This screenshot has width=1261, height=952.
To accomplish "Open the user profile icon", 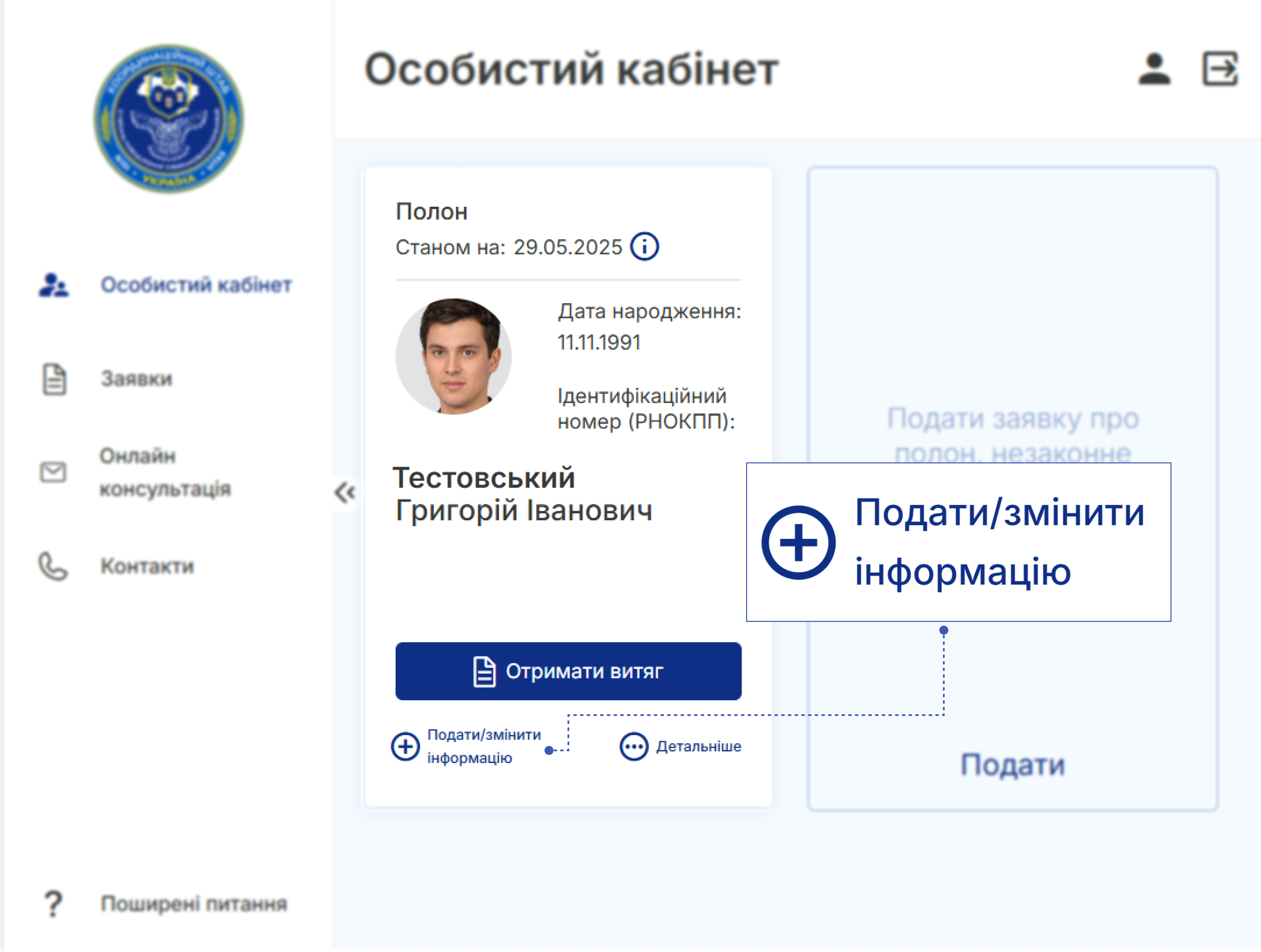I will (x=1154, y=69).
